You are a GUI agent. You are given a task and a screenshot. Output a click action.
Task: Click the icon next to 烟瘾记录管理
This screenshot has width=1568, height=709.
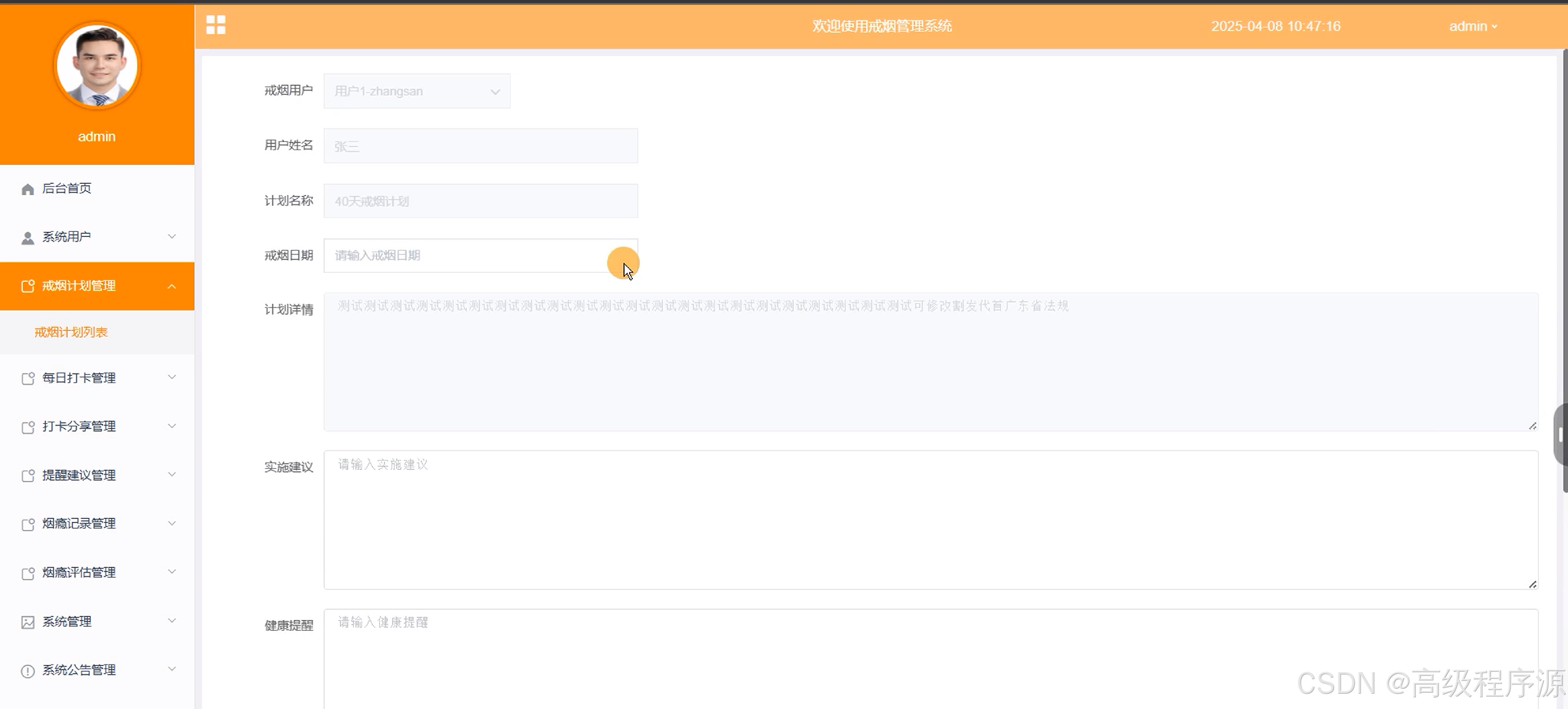28,525
